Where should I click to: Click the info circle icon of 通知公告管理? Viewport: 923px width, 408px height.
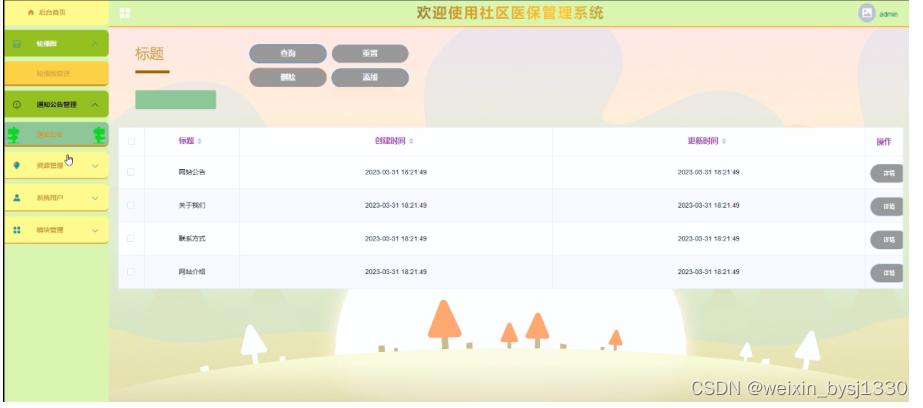[16, 105]
